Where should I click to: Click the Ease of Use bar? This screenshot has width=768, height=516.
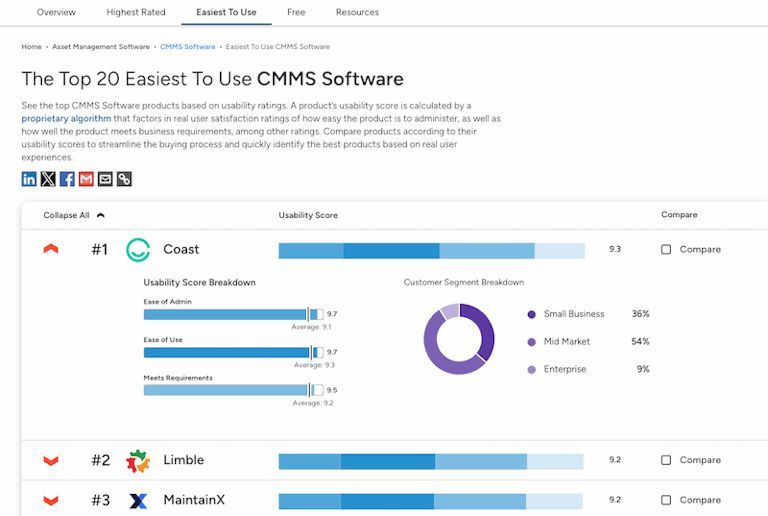point(234,352)
